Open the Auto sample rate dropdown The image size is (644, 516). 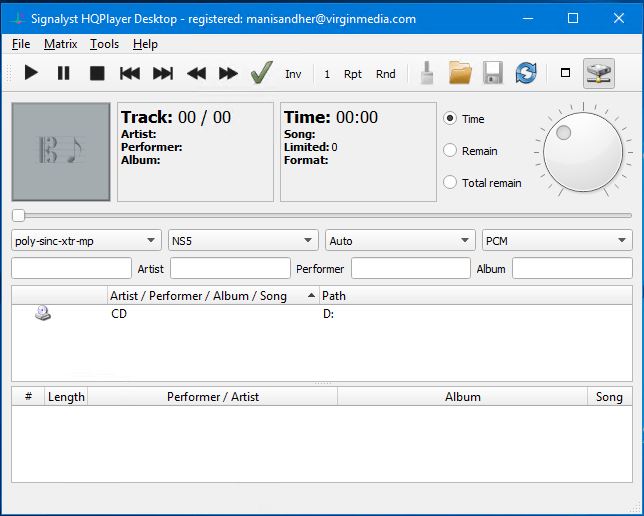[400, 241]
